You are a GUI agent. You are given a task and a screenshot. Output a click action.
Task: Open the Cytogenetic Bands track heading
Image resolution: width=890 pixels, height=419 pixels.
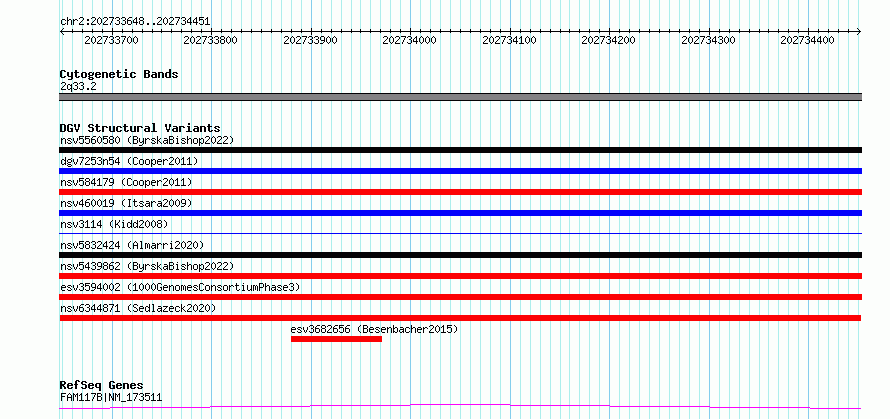coord(119,74)
